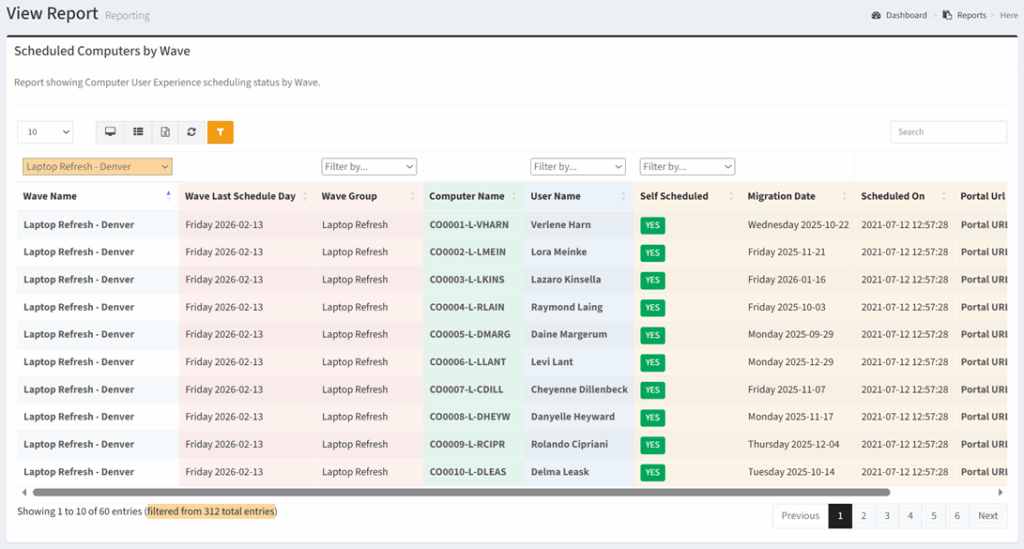Sort by User Name column arrows
The height and width of the screenshot is (549, 1024).
tap(623, 196)
